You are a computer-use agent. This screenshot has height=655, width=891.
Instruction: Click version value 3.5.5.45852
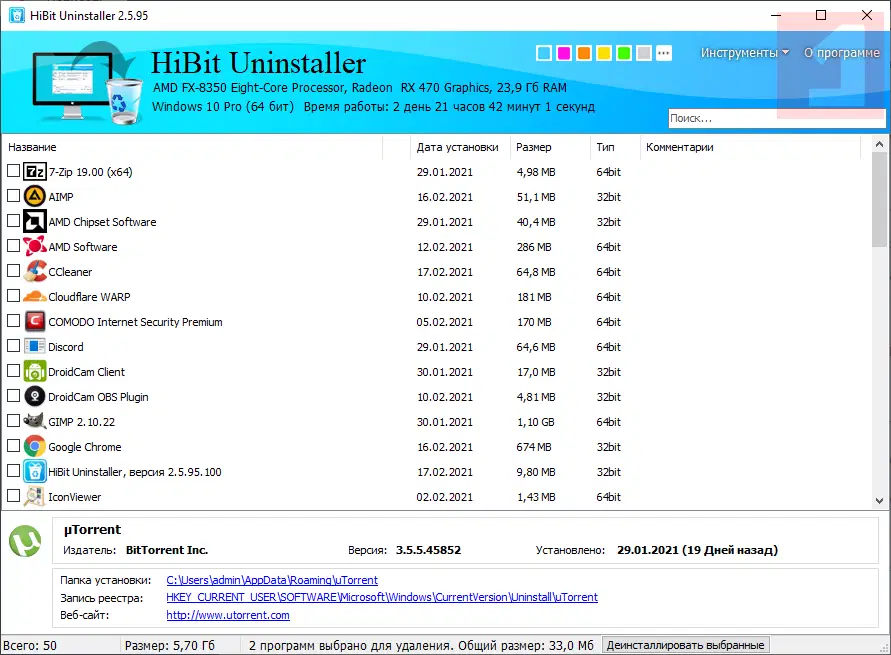pos(428,550)
